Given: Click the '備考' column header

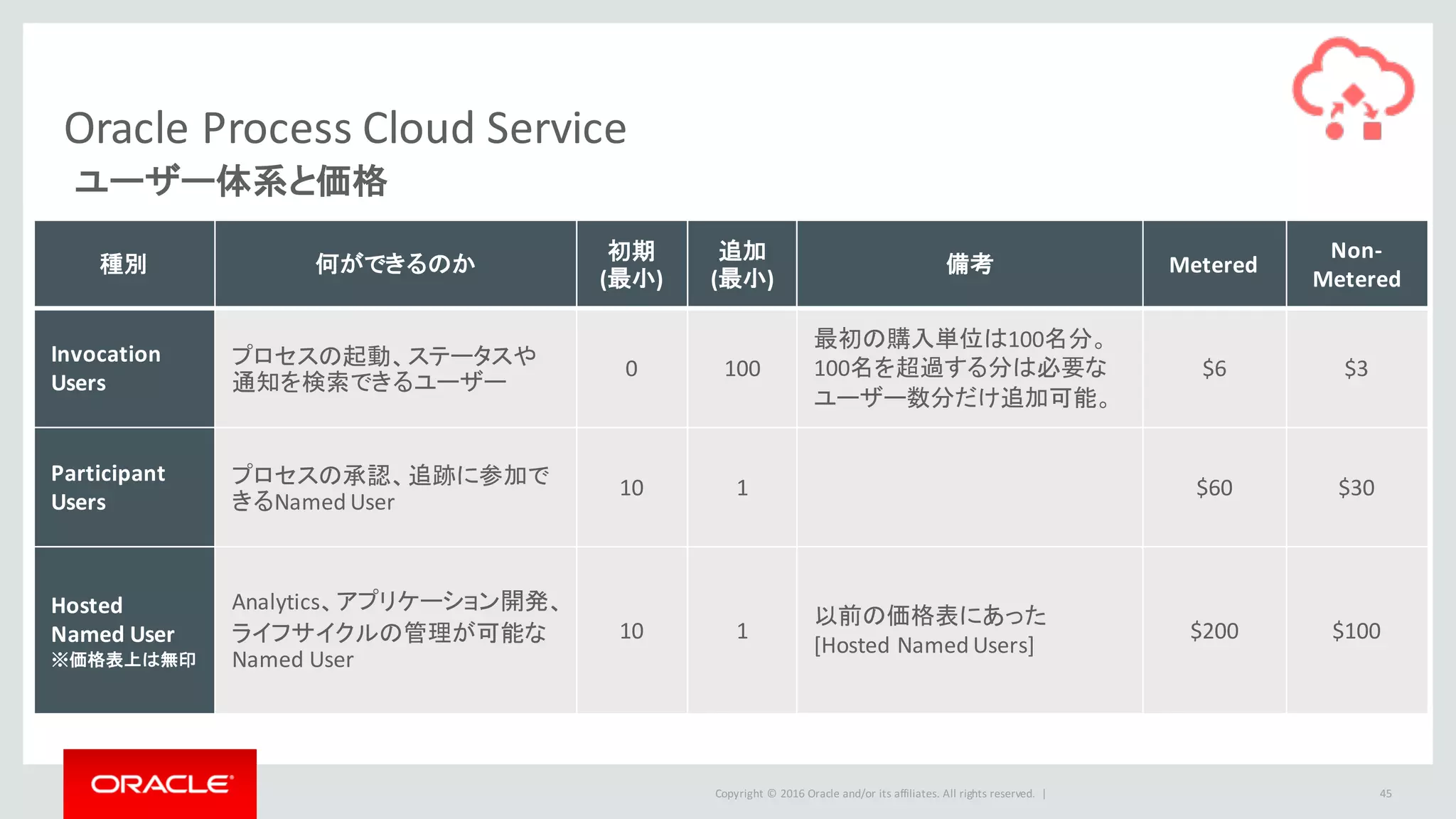Looking at the screenshot, I should [x=970, y=264].
